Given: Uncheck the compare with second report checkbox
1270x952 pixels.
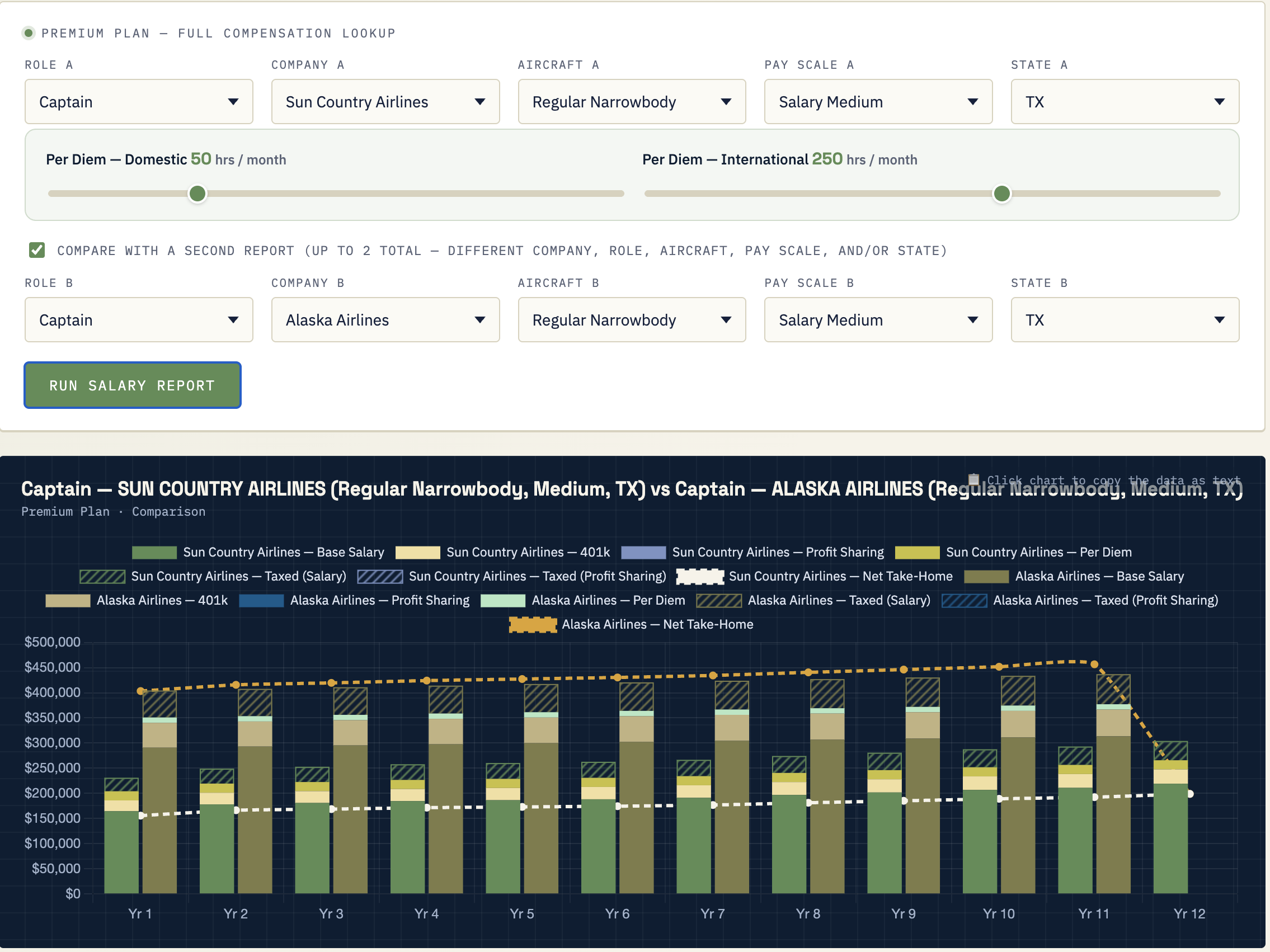Looking at the screenshot, I should [x=37, y=250].
